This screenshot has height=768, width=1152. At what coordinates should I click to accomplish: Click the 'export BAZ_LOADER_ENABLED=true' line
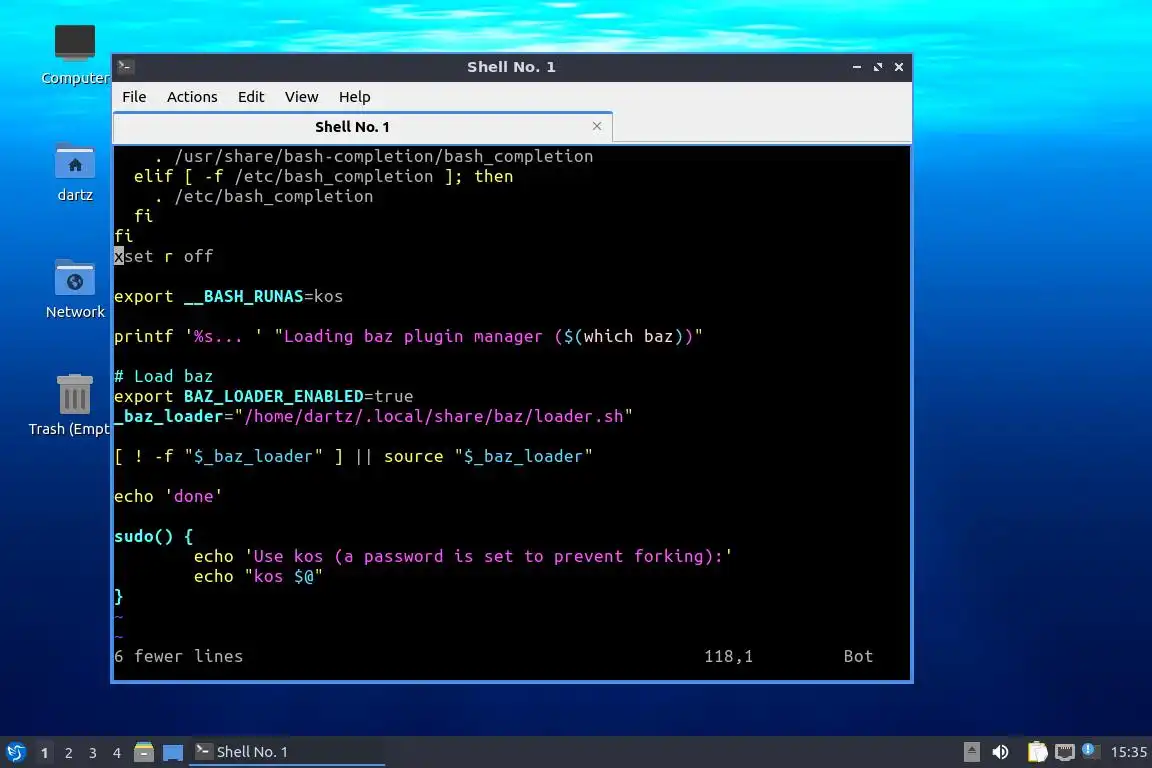(x=263, y=396)
